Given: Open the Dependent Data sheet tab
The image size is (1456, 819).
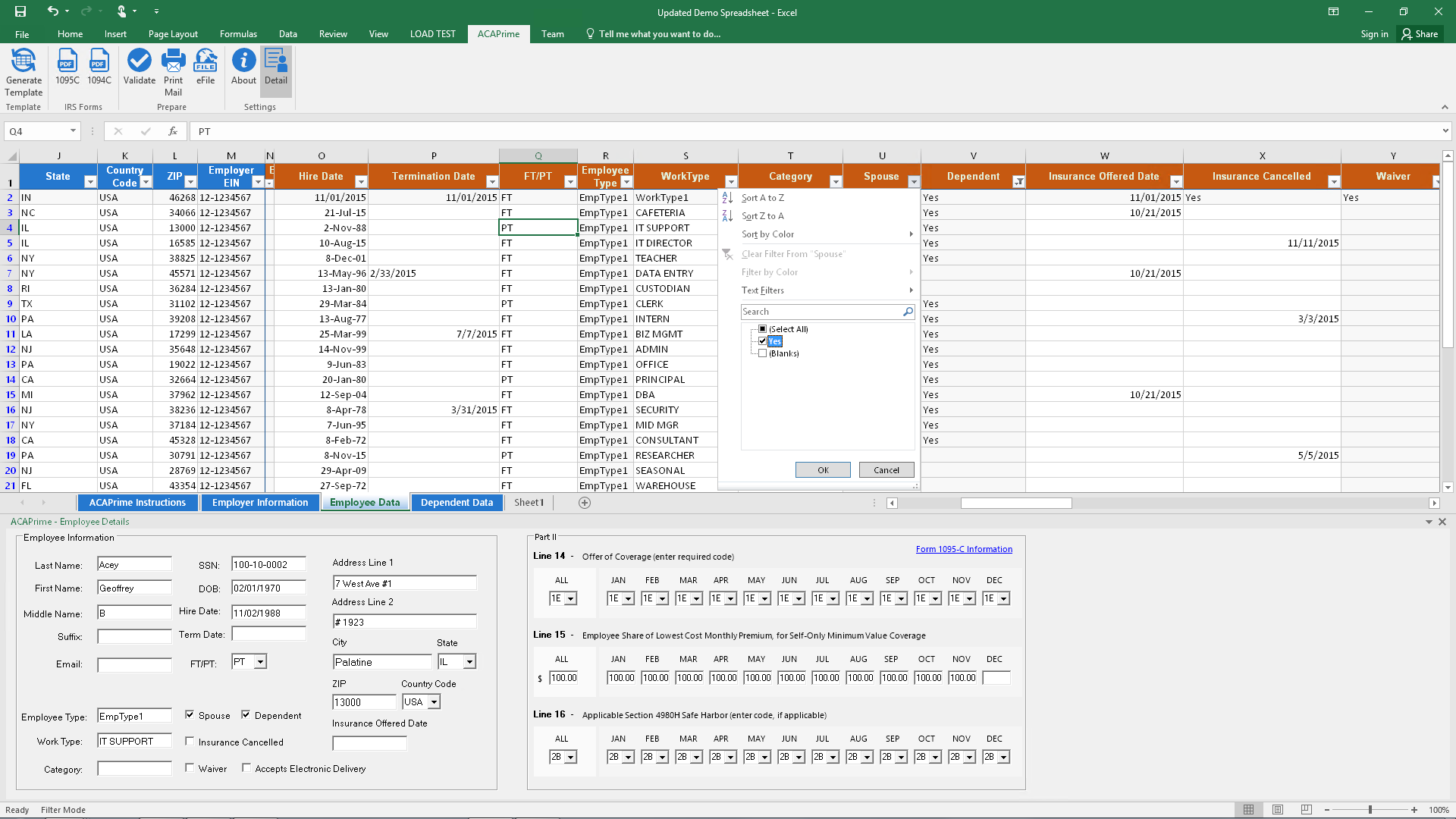Looking at the screenshot, I should [457, 503].
